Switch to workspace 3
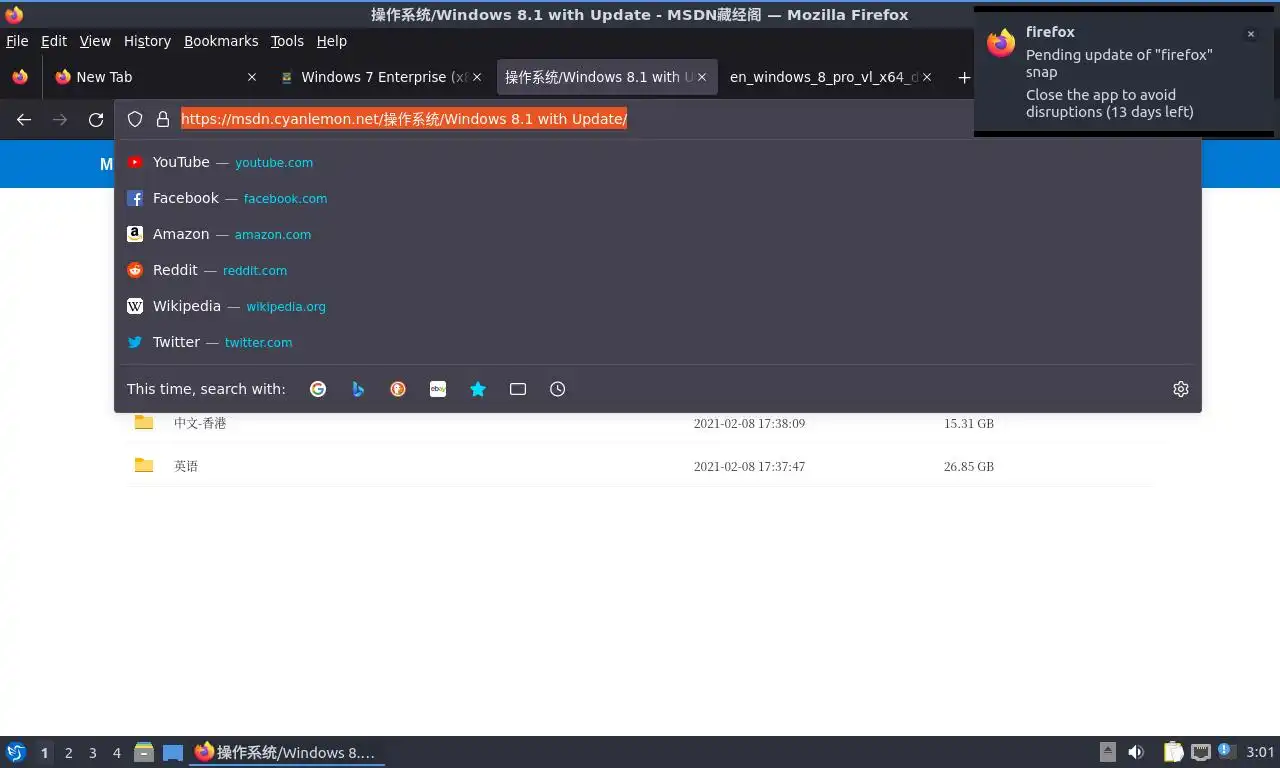1280x768 pixels. pos(93,753)
